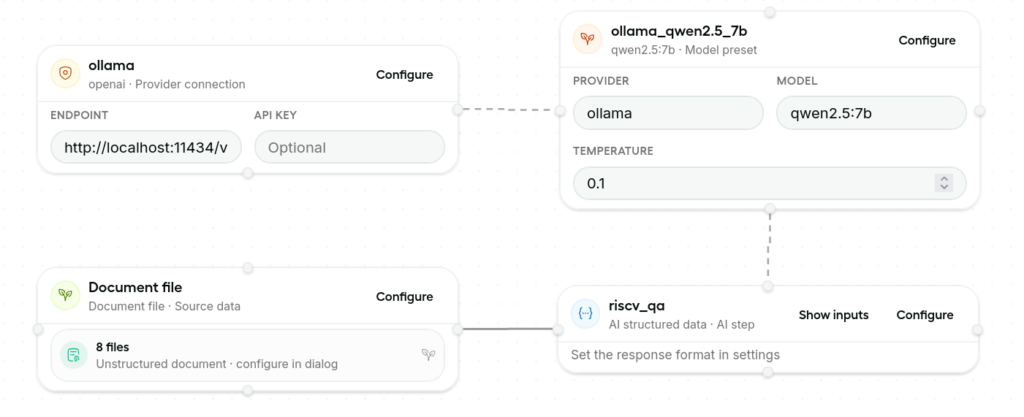This screenshot has width=1024, height=417.
Task: Click the small sprout icon in files row
Action: [x=428, y=354]
